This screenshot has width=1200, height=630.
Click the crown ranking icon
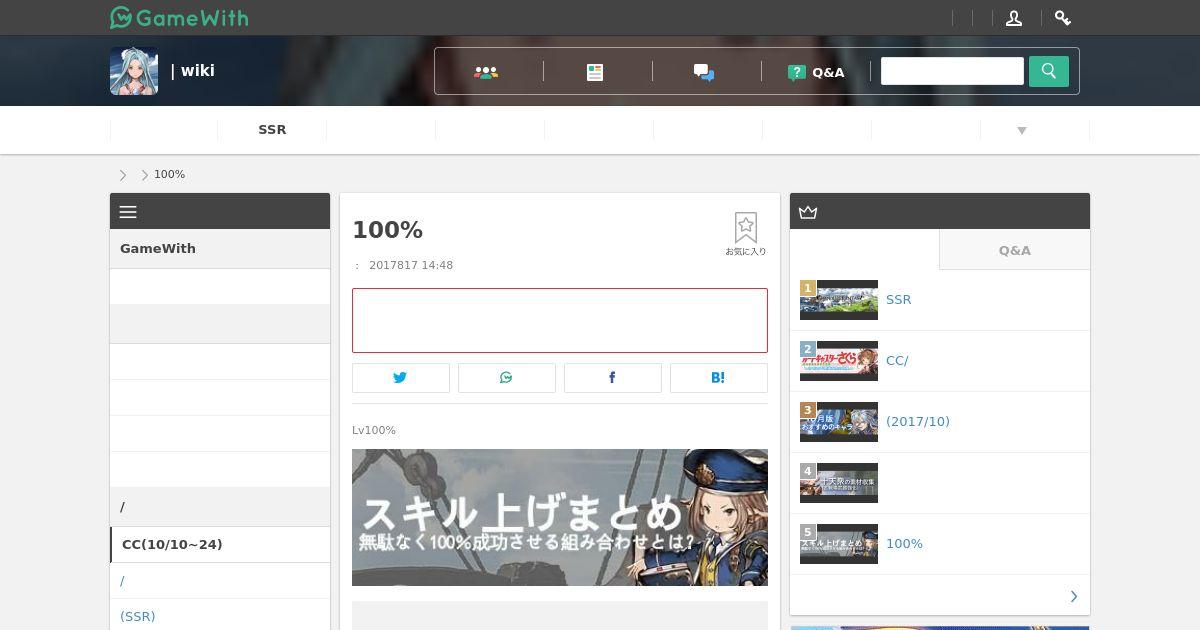pos(808,212)
